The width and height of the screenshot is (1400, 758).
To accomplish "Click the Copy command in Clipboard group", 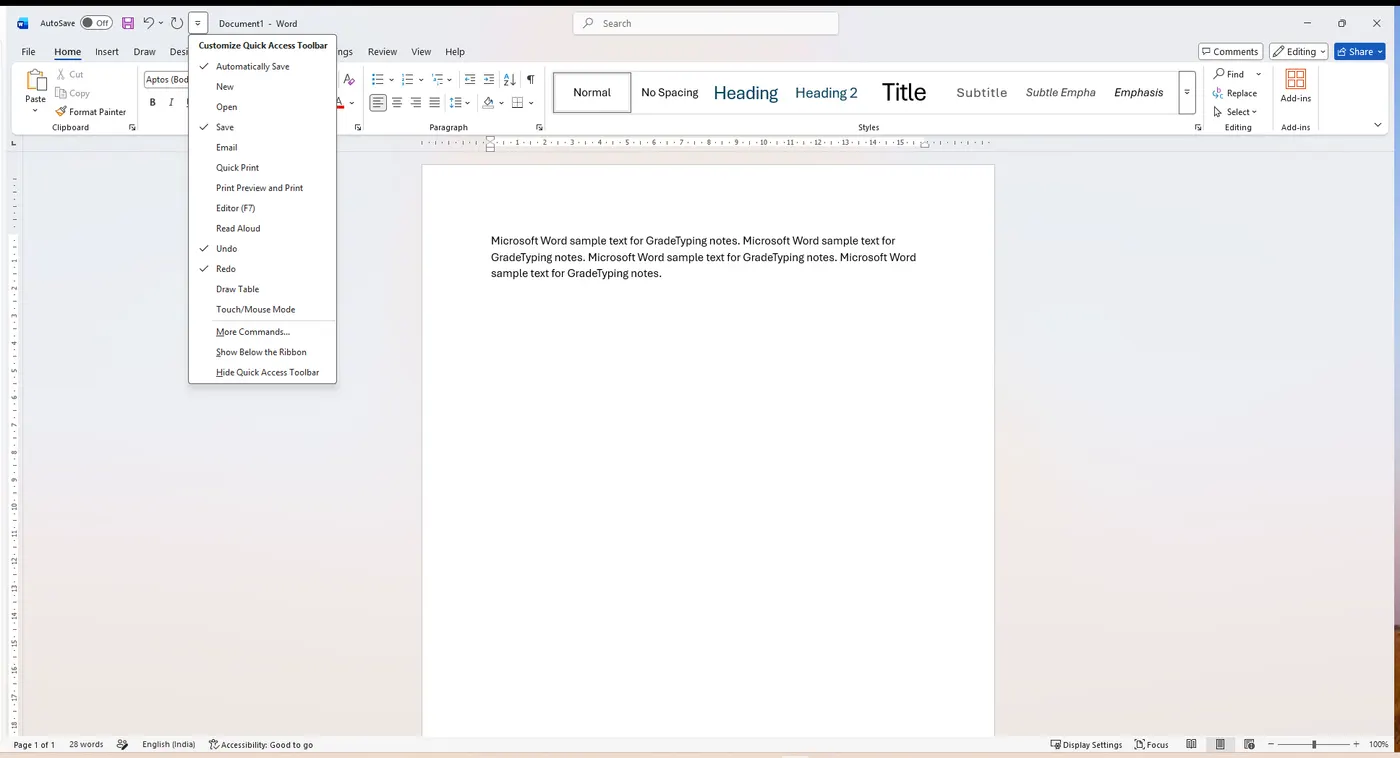I will click(72, 93).
